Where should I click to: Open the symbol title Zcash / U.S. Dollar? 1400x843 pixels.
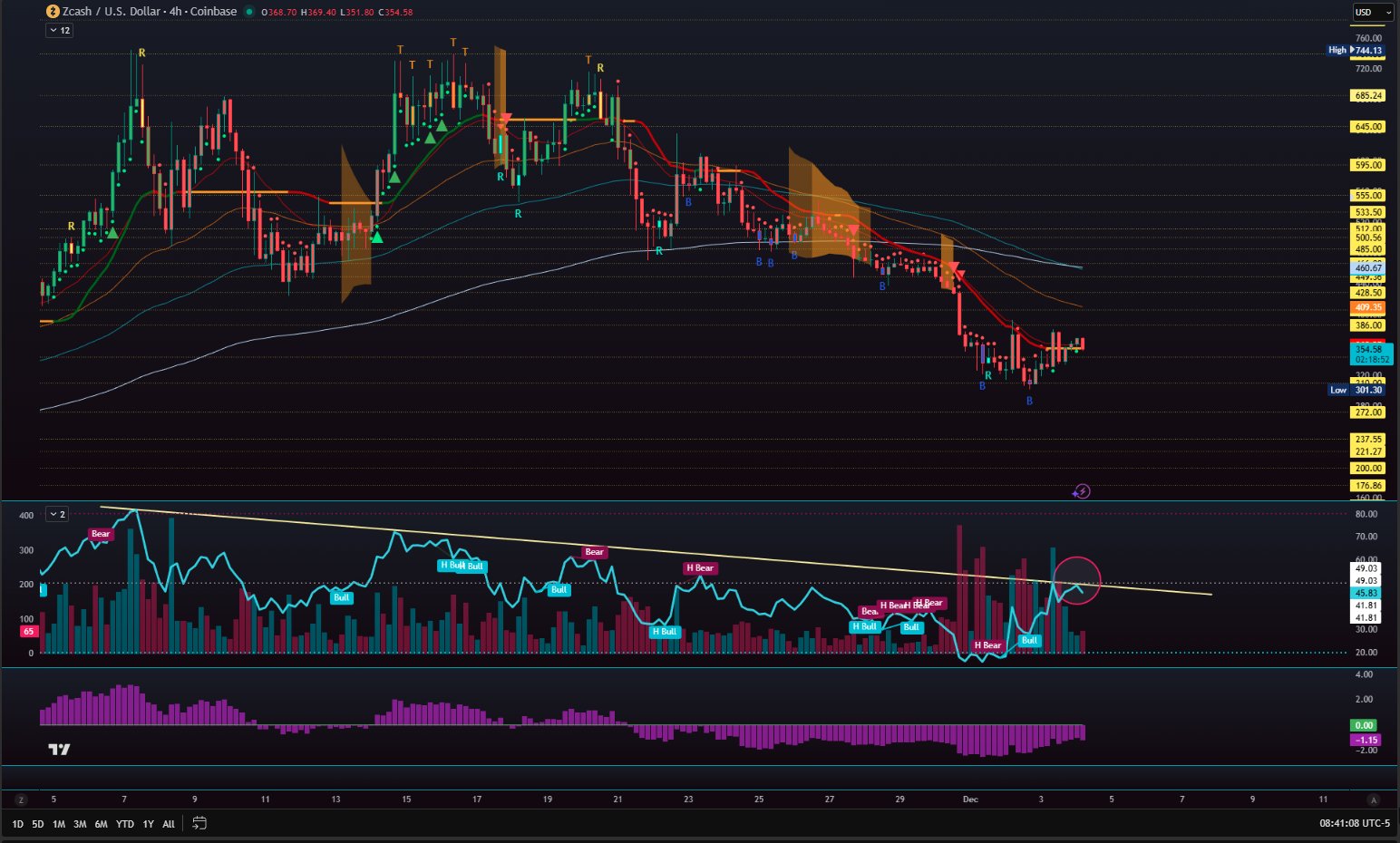[112, 12]
